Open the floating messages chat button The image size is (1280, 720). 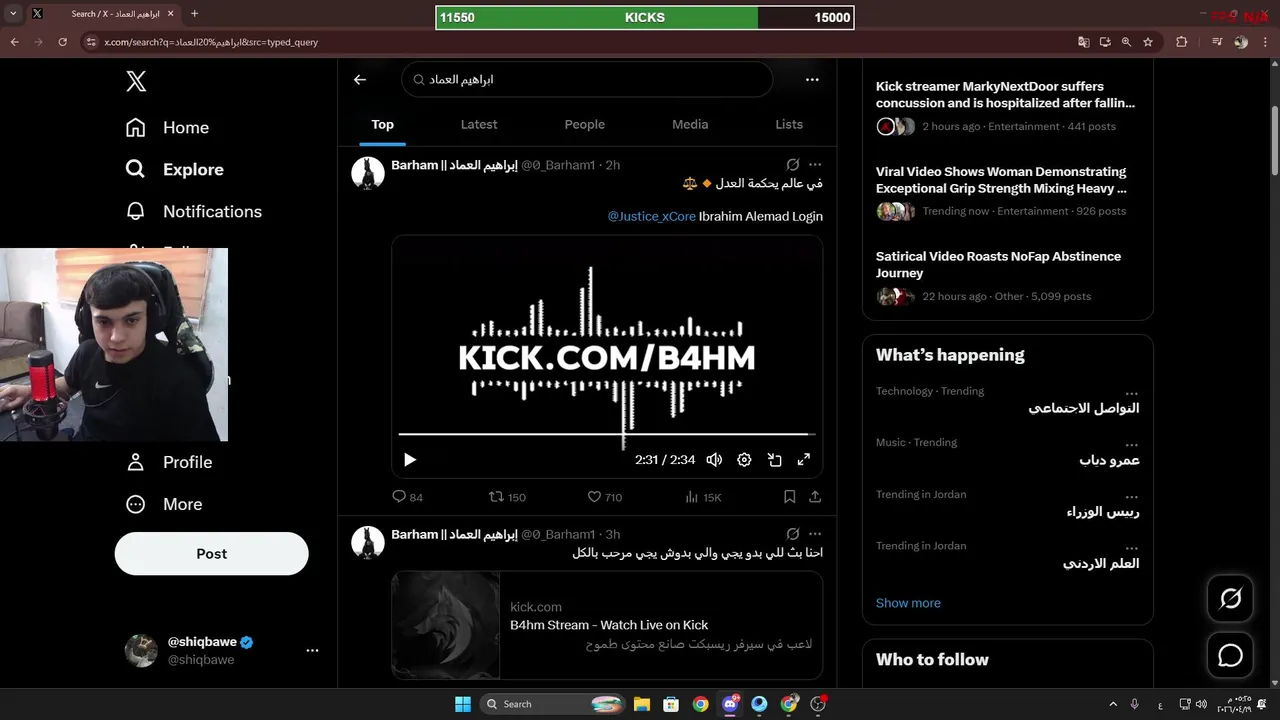click(1230, 655)
